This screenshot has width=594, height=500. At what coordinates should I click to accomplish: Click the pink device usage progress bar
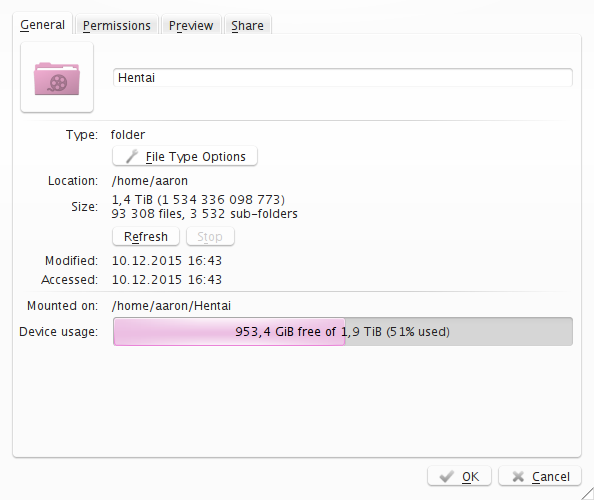click(229, 331)
